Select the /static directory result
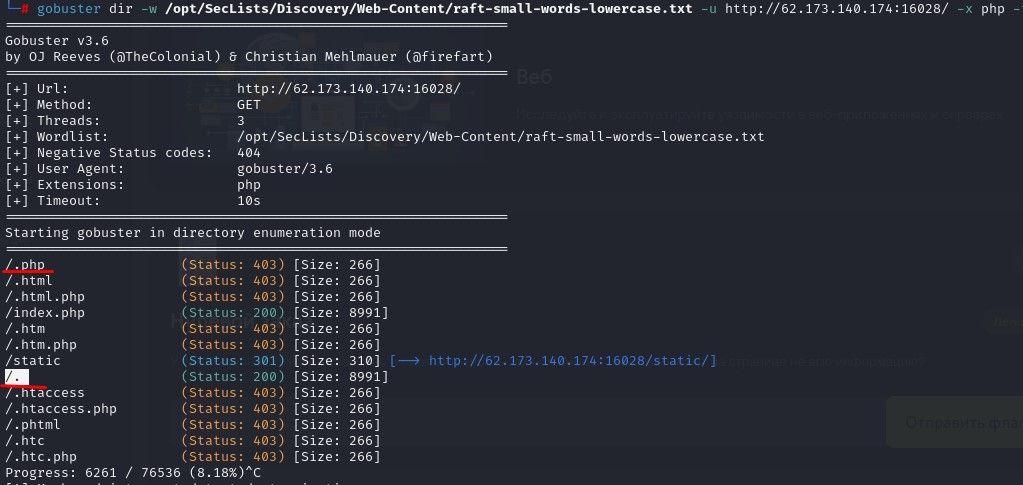 (33, 361)
